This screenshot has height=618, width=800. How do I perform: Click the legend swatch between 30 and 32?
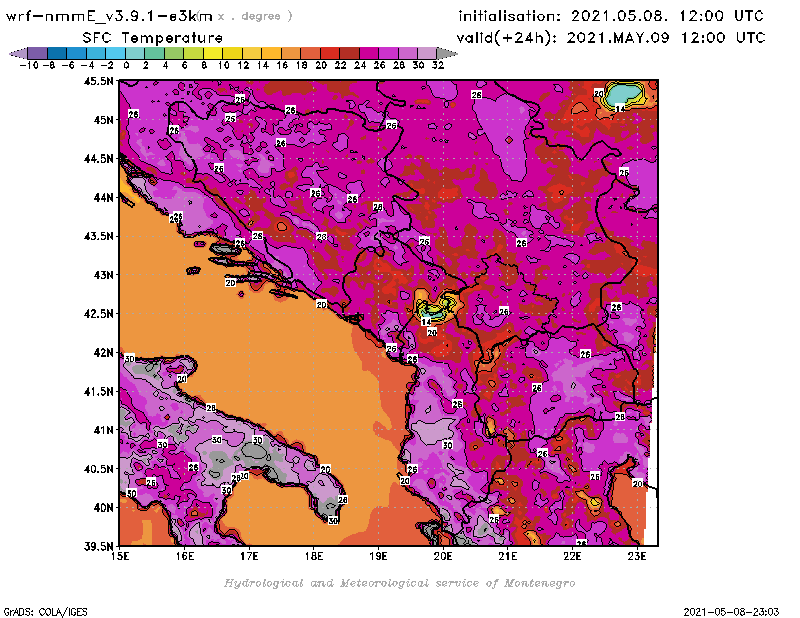coord(427,53)
